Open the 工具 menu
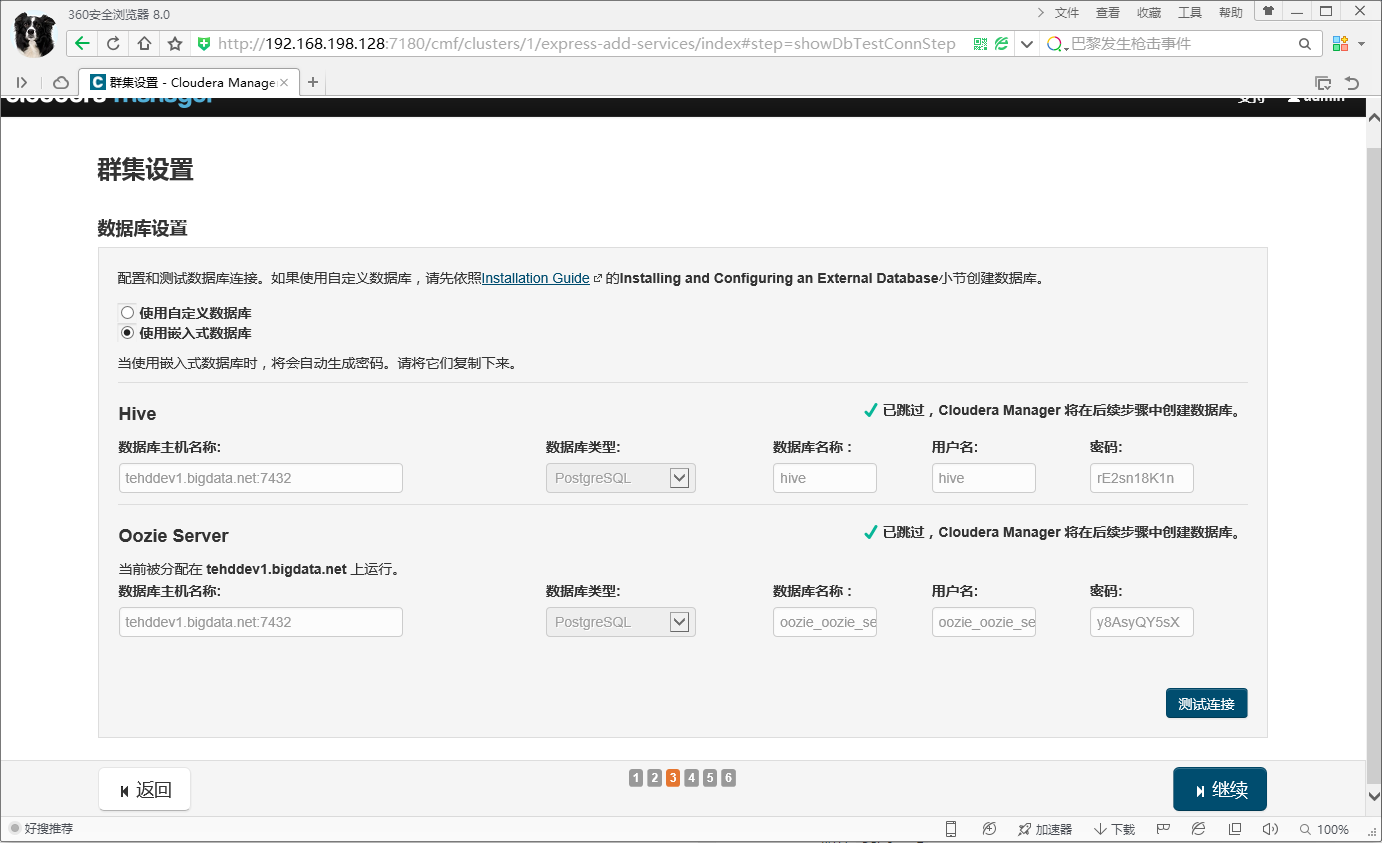Screen dimensions: 1382x843 [1190, 13]
